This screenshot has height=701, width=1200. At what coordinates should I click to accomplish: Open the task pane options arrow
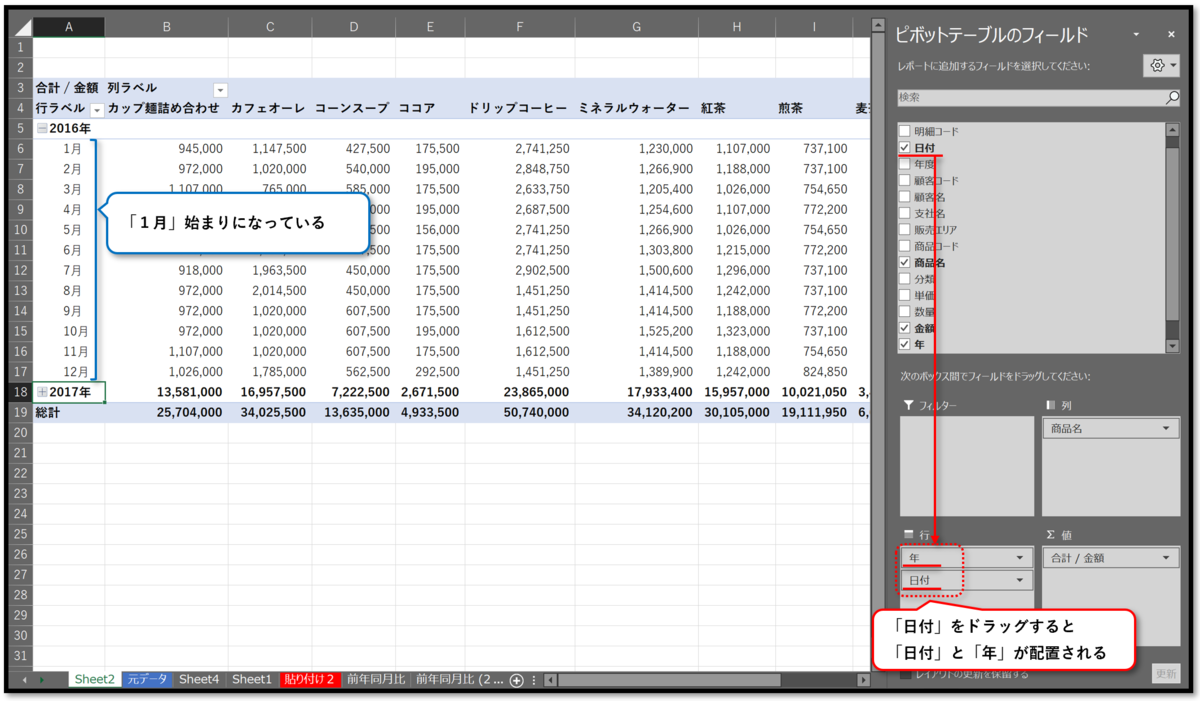pos(1137,35)
